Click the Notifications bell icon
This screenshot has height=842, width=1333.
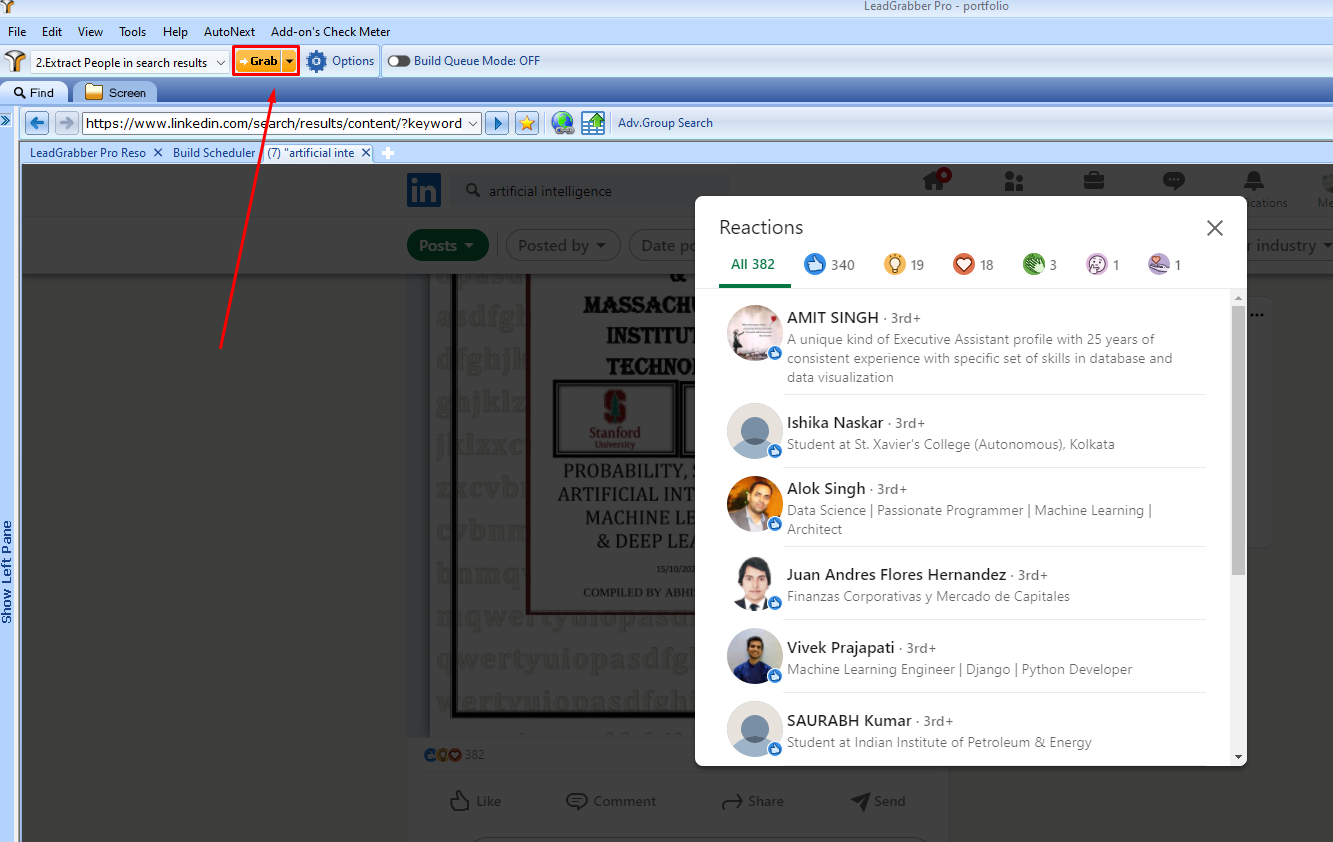[x=1254, y=181]
